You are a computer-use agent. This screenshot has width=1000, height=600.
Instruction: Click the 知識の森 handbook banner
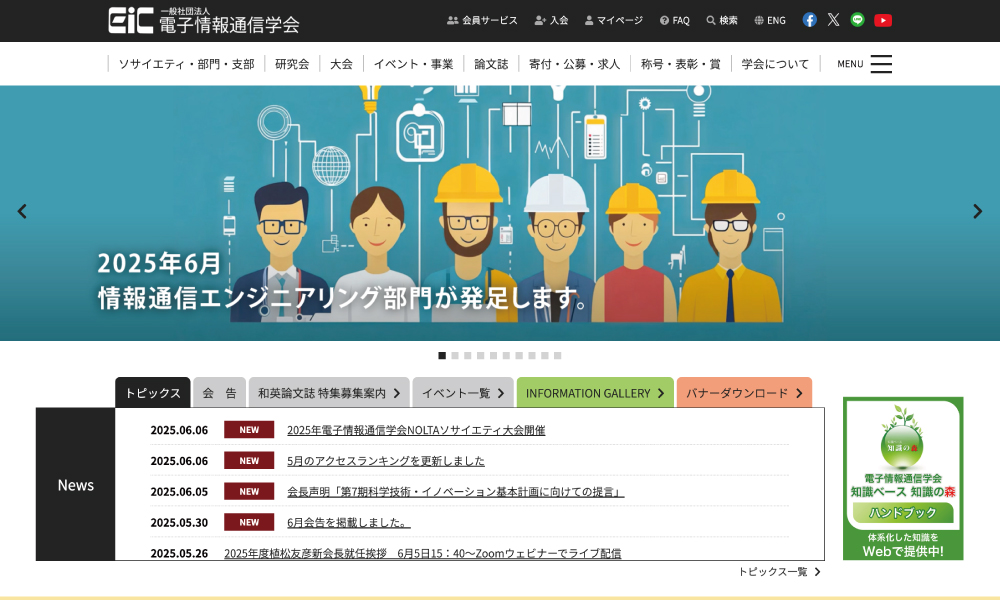902,478
